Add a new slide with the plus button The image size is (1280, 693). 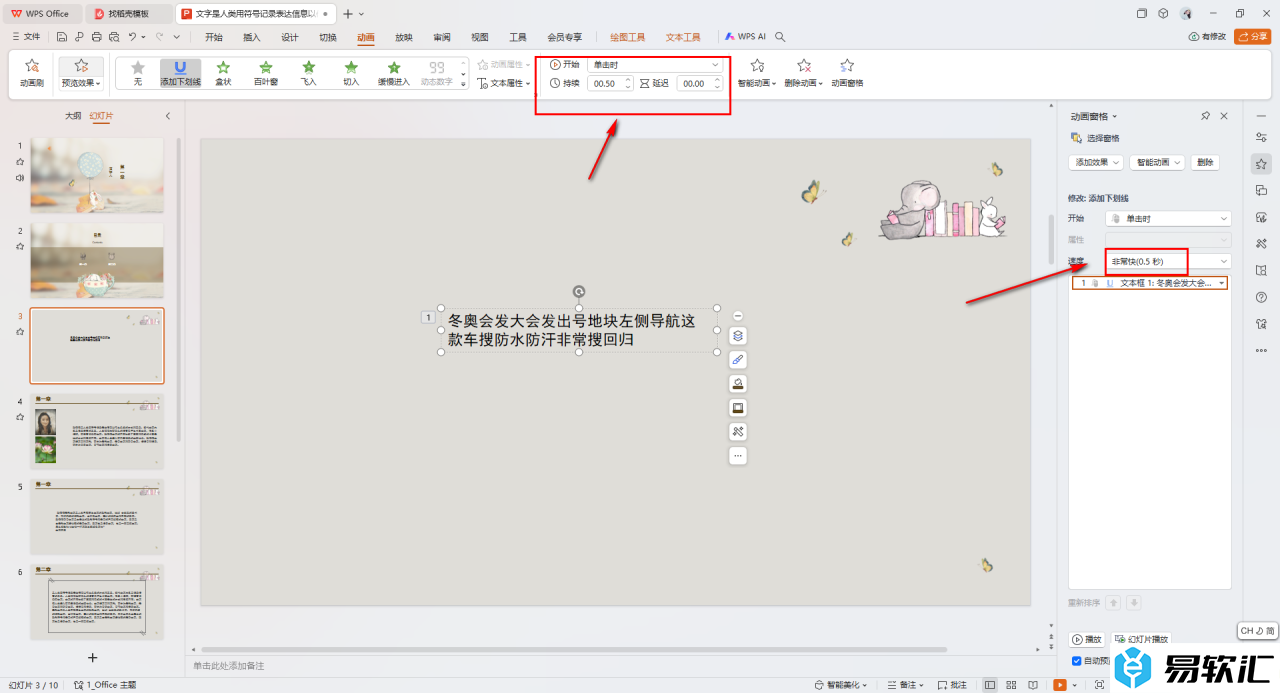[92, 657]
